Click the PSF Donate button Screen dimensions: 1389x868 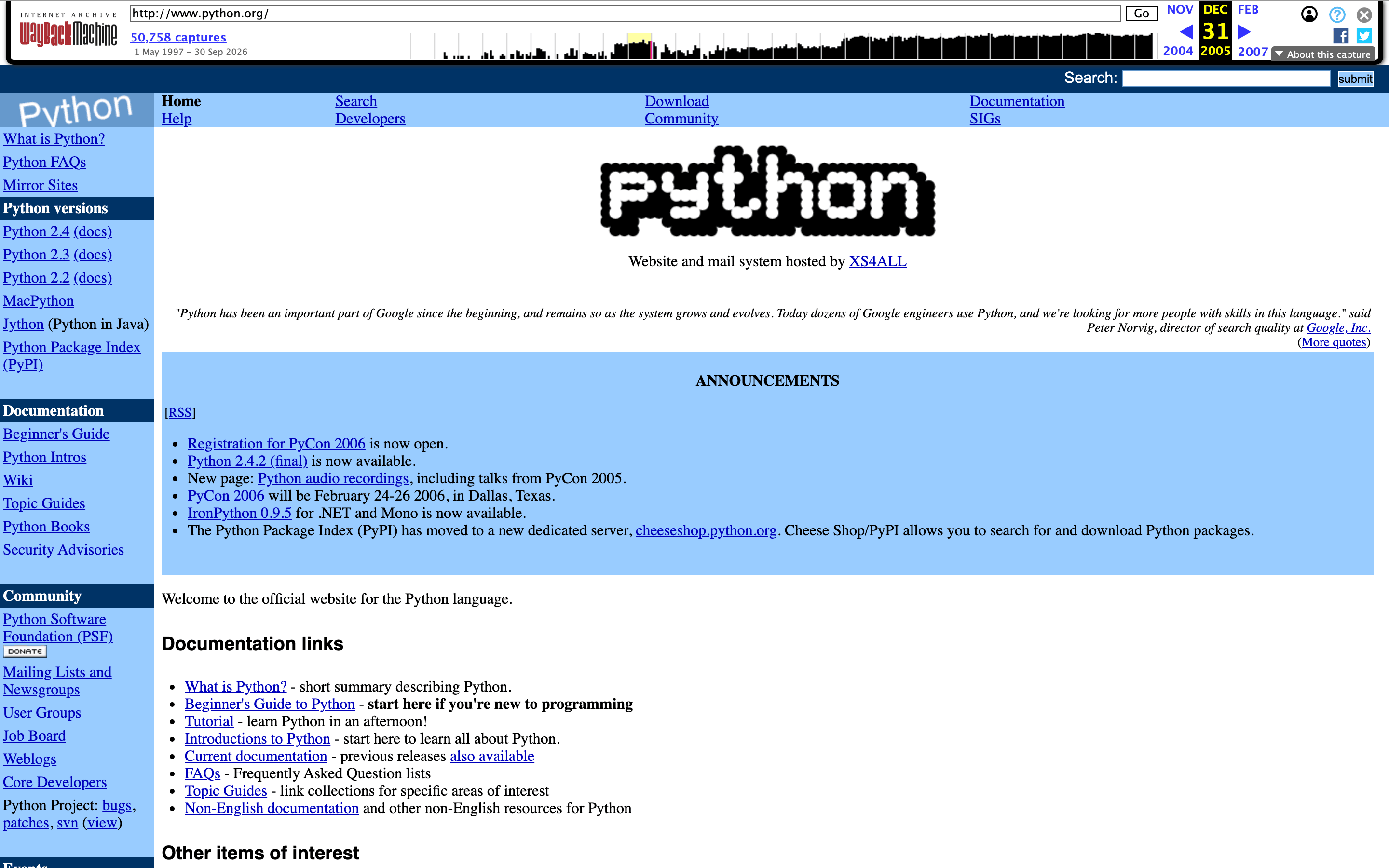tap(25, 651)
